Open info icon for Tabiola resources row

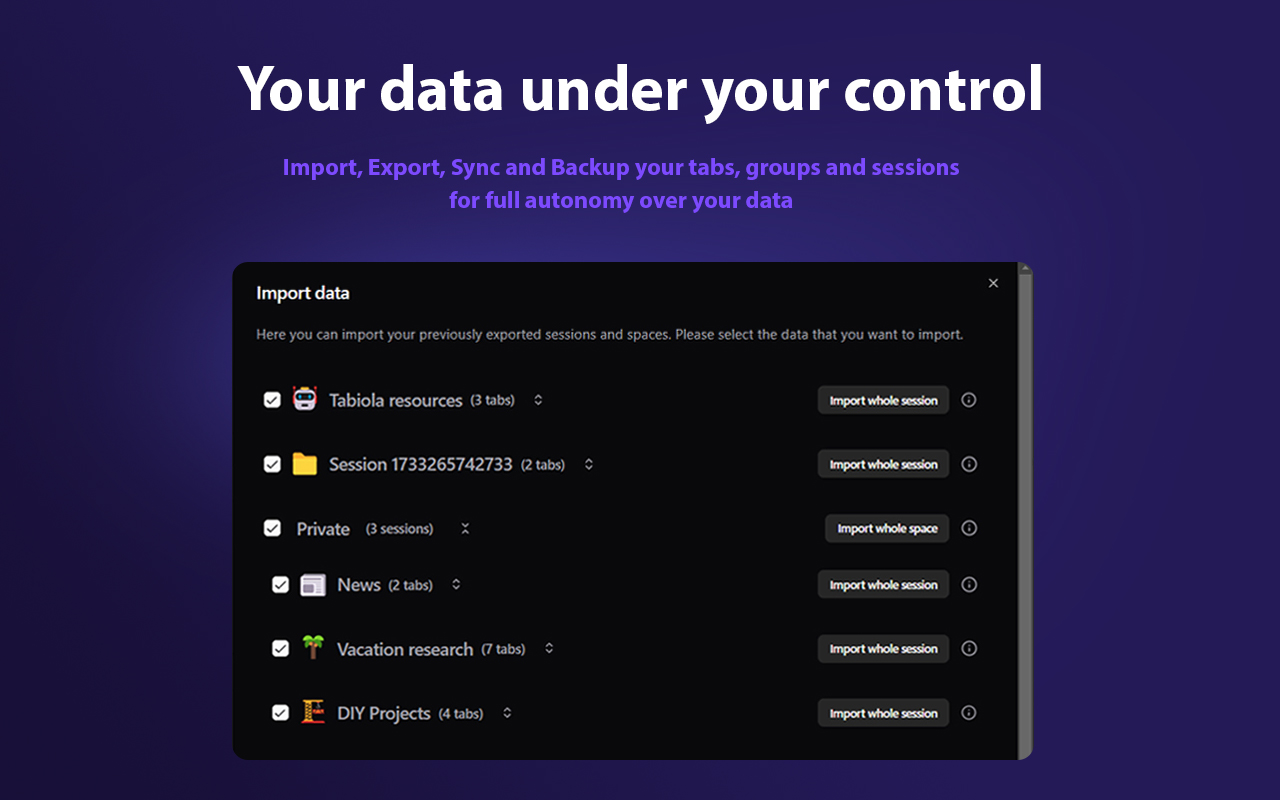tap(968, 400)
